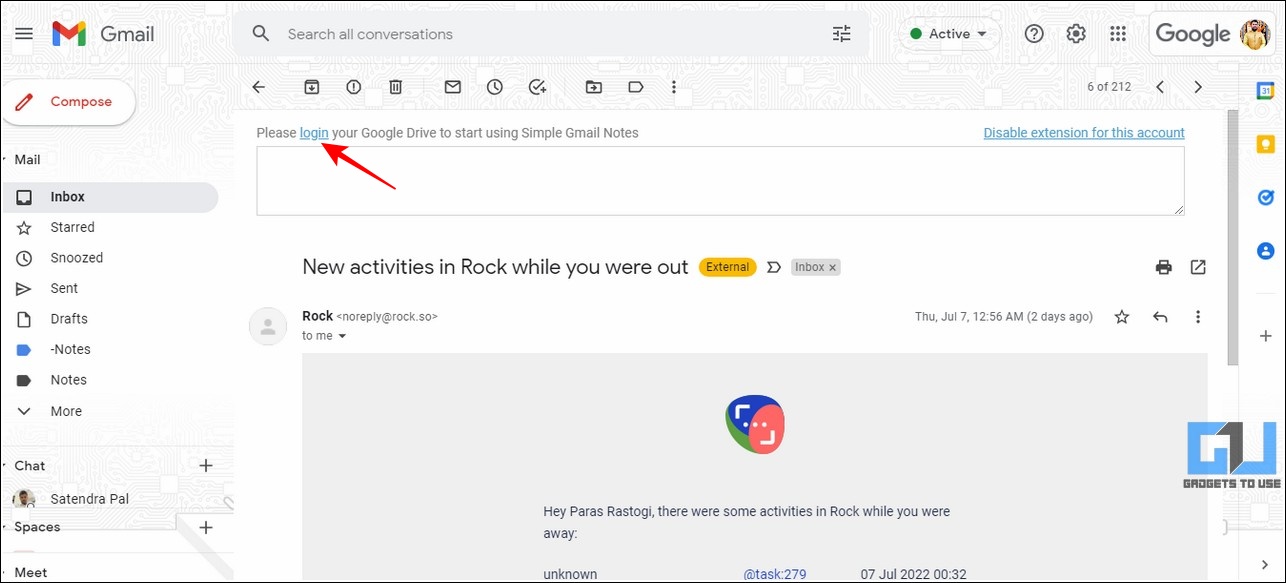This screenshot has height=583, width=1286.
Task: Hide the side panel chevron
Action: tap(1265, 565)
